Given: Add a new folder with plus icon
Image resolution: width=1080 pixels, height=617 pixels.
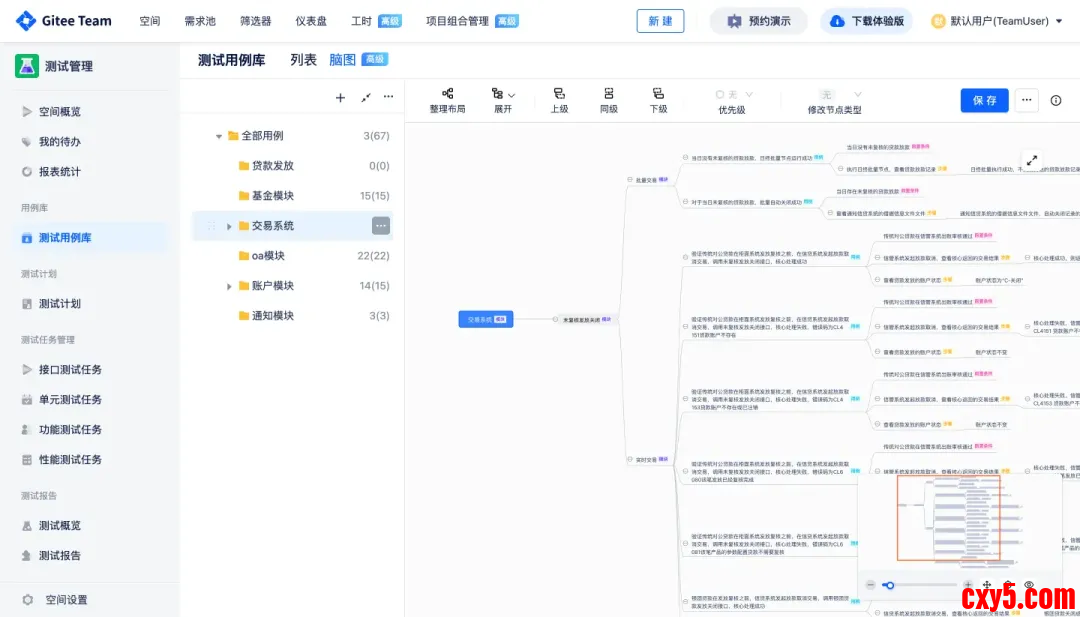Looking at the screenshot, I should [340, 98].
